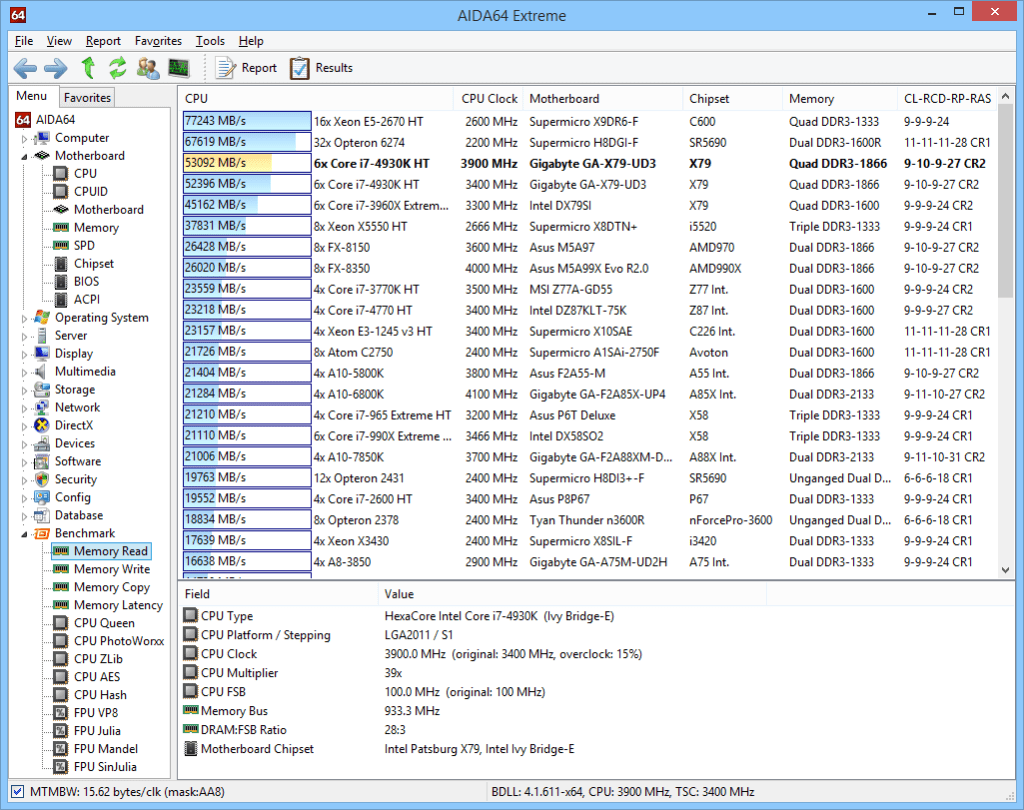1024x810 pixels.
Task: Click the CPU ZLib benchmark icon
Action: 61,659
